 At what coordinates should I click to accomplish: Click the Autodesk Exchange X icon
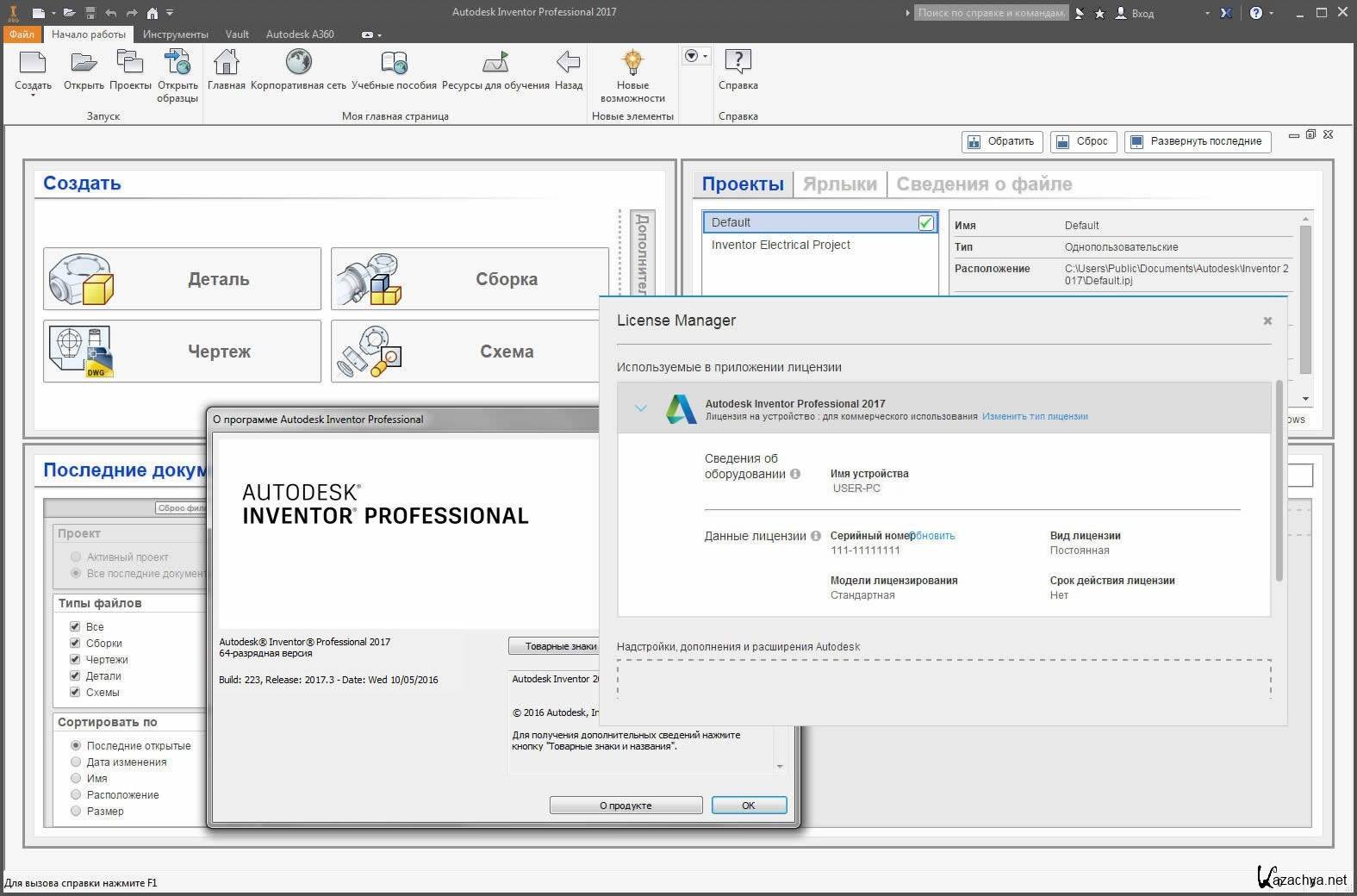(1227, 13)
